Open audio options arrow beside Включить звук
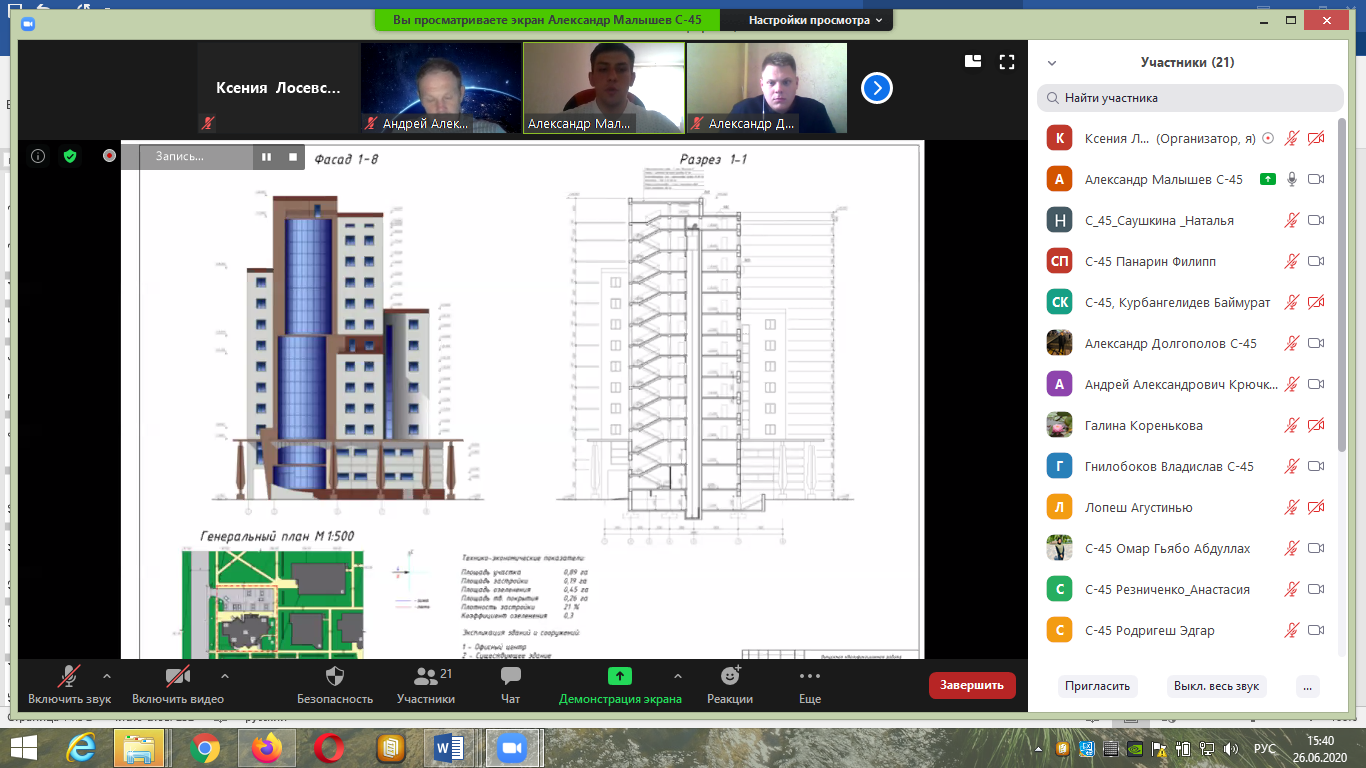 click(x=107, y=675)
